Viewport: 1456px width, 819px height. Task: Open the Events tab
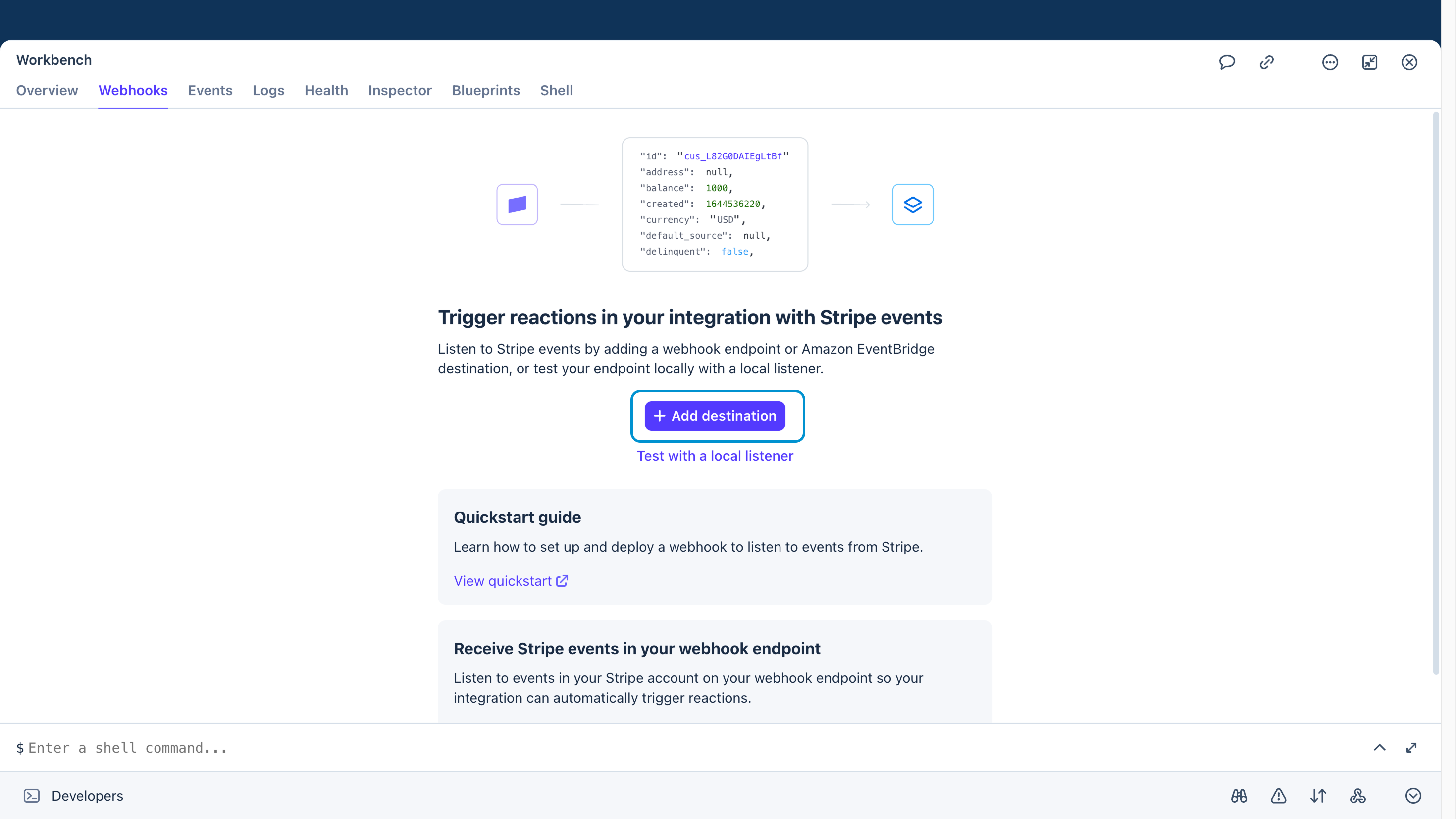tap(210, 91)
